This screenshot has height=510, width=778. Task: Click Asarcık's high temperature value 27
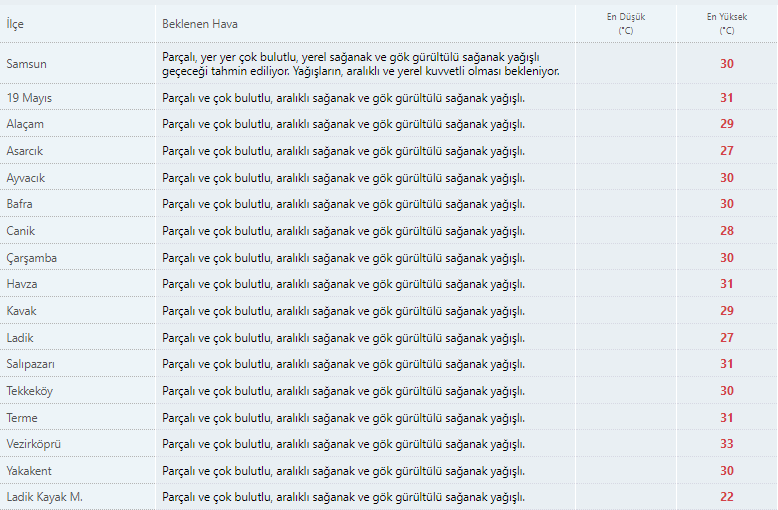[x=727, y=151]
